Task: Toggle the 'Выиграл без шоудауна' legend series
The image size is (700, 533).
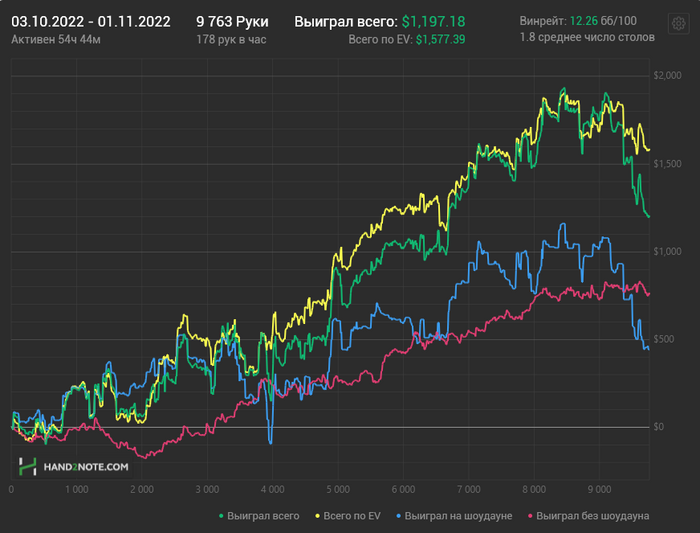Action: pyautogui.click(x=588, y=516)
